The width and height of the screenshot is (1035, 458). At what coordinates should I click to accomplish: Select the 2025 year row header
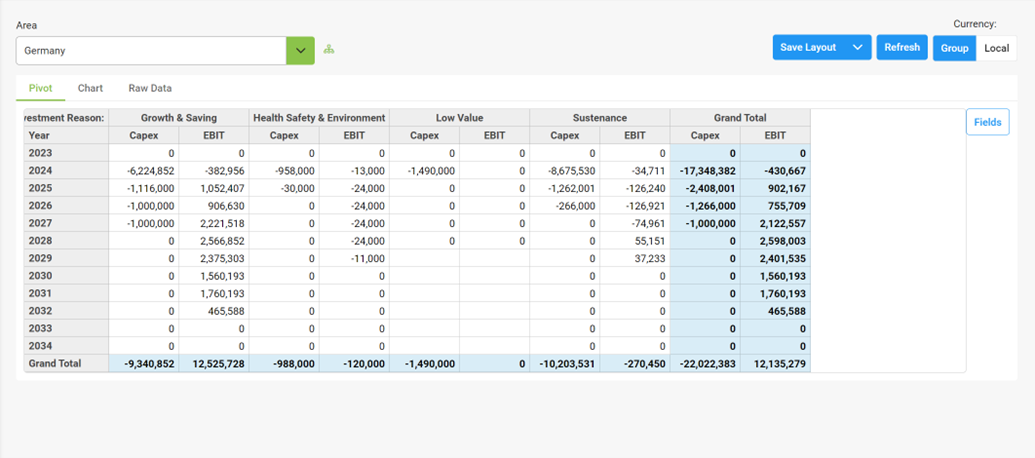66,188
